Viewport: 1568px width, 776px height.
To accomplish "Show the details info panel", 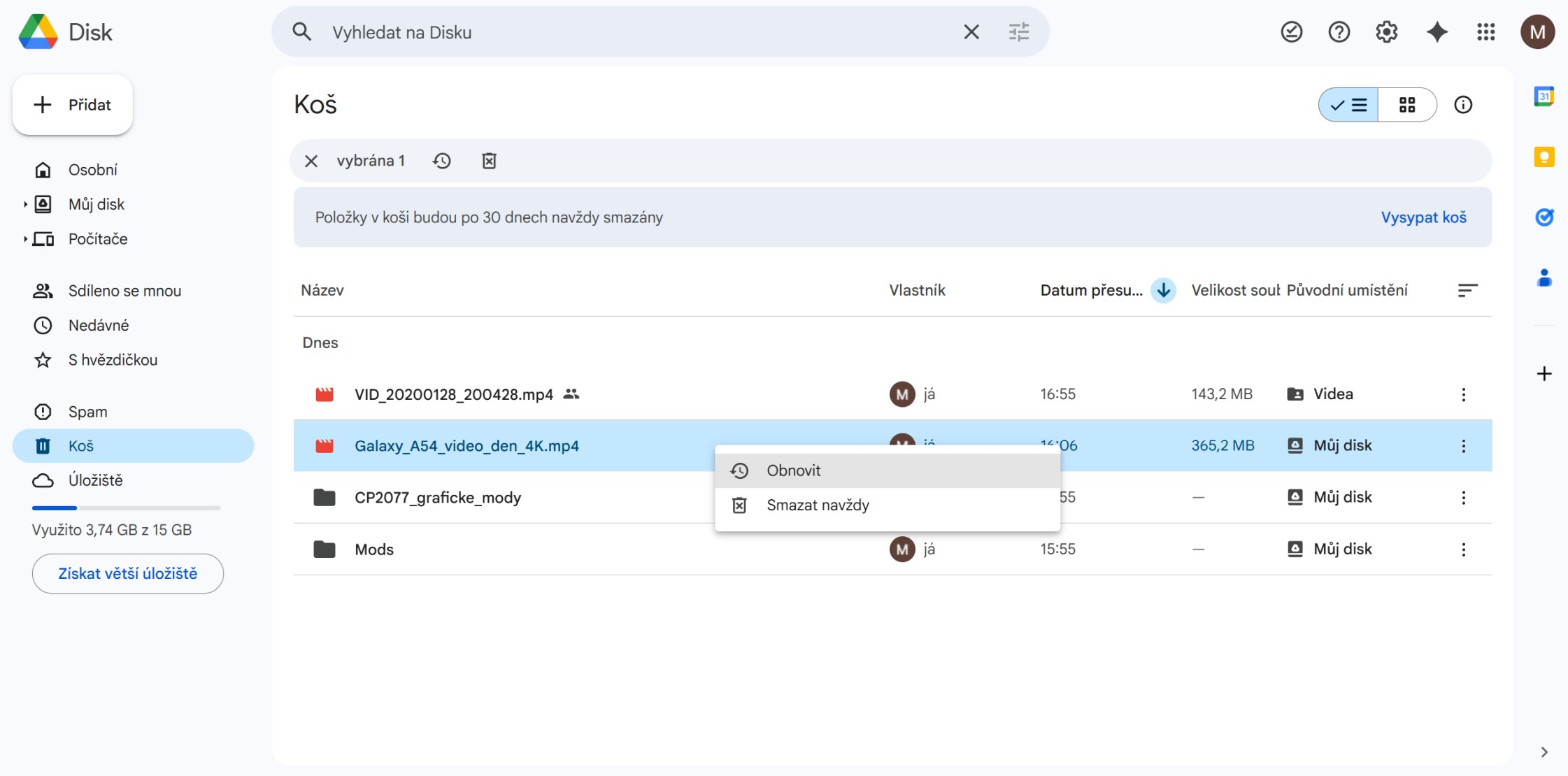I will point(1463,105).
